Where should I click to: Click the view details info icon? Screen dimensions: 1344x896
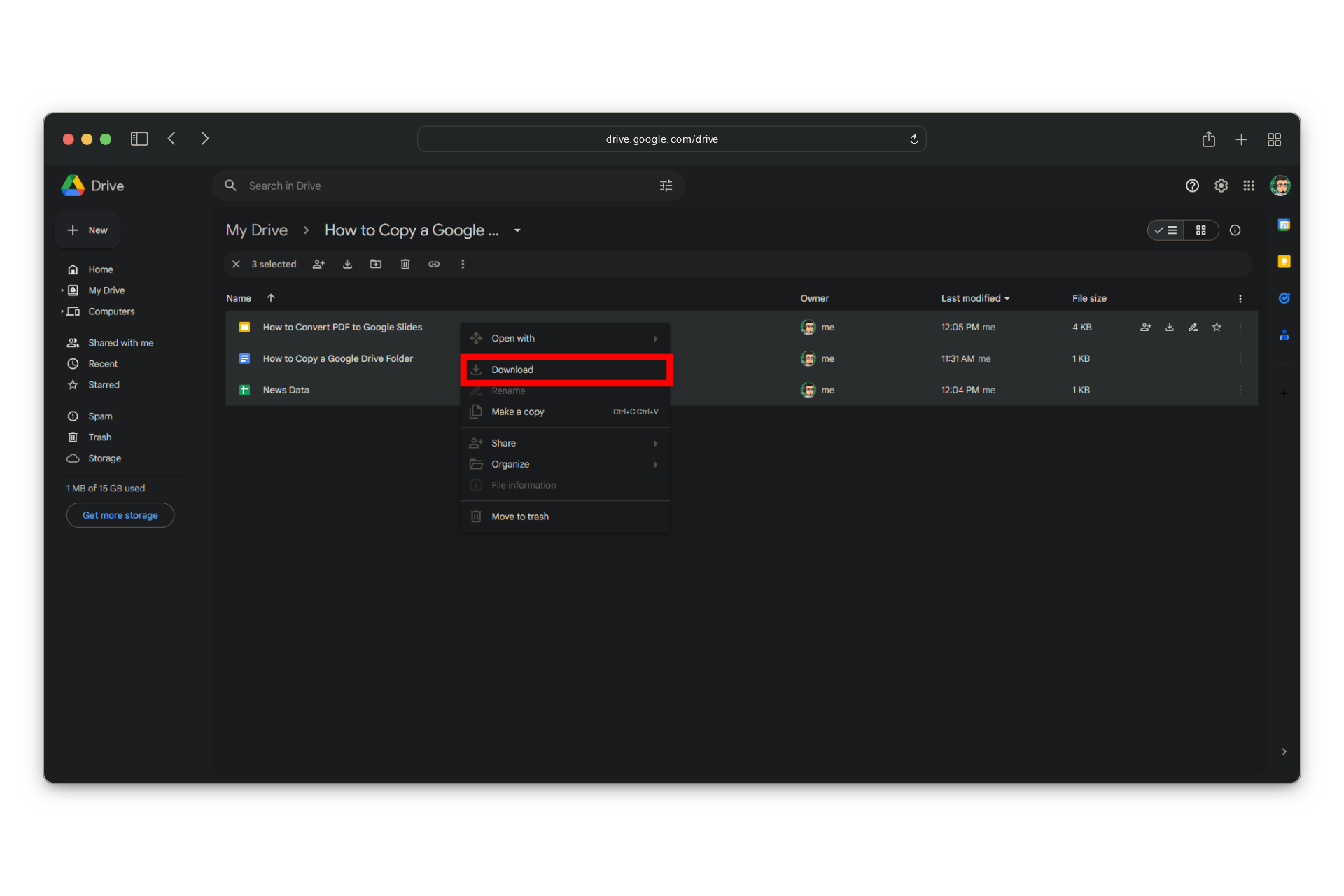(x=1235, y=230)
